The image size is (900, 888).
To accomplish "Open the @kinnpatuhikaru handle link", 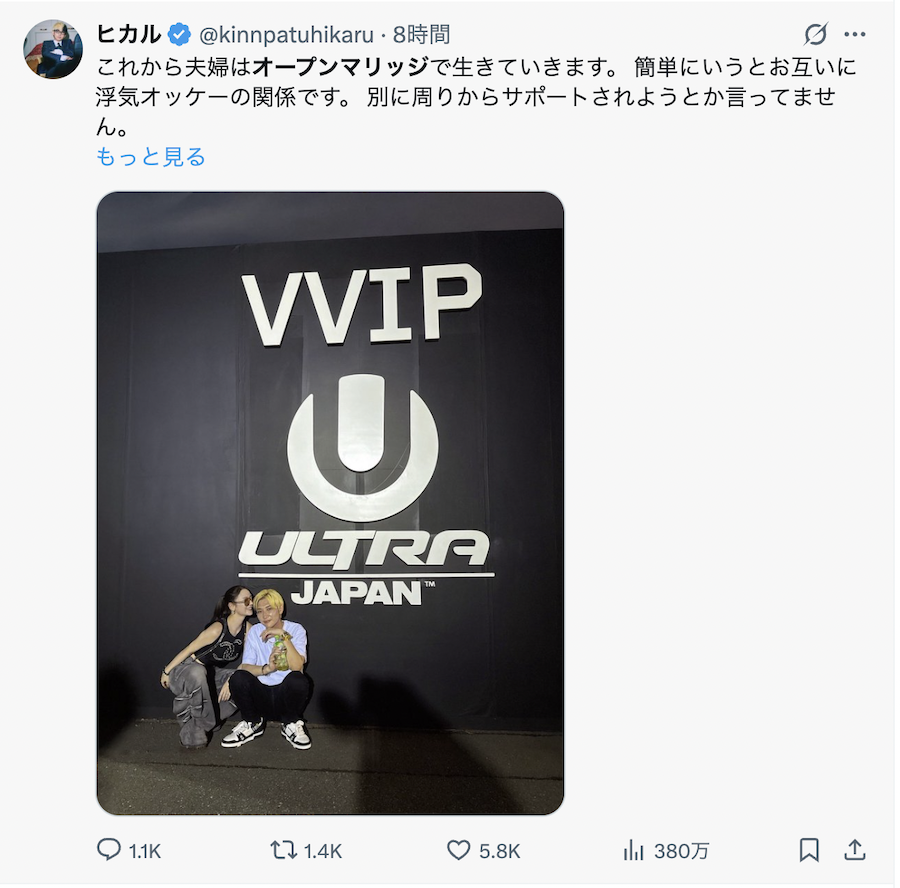I will click(x=286, y=35).
